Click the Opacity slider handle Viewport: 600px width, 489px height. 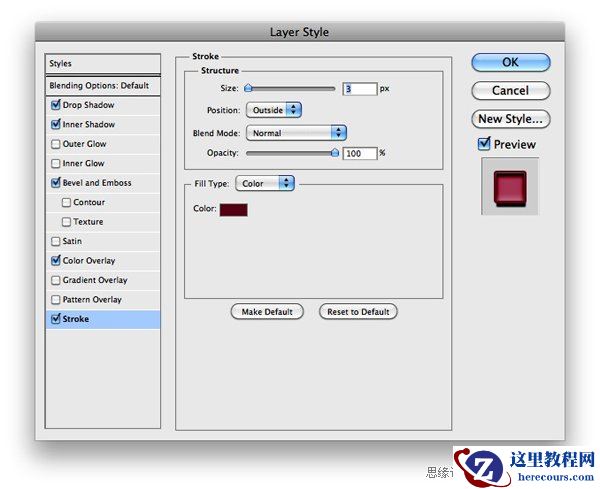tap(335, 153)
